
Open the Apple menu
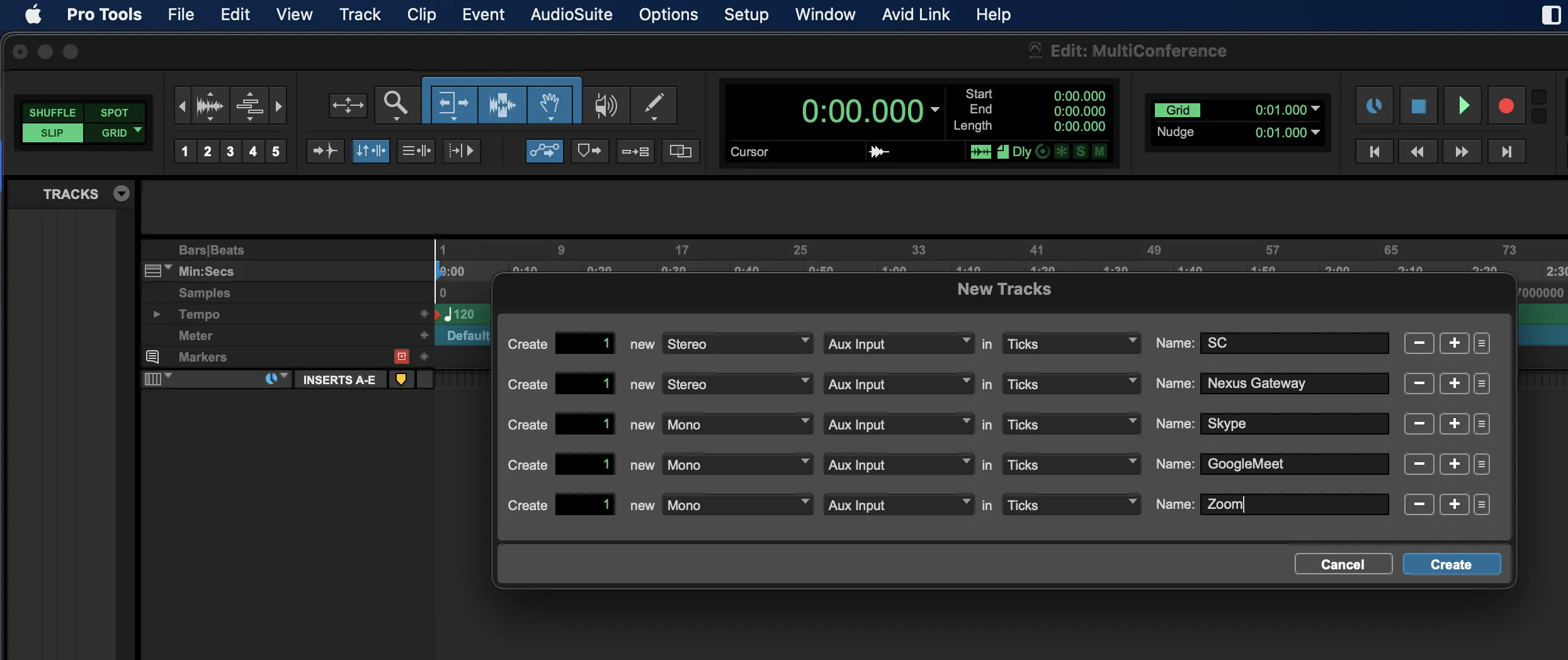(x=33, y=14)
